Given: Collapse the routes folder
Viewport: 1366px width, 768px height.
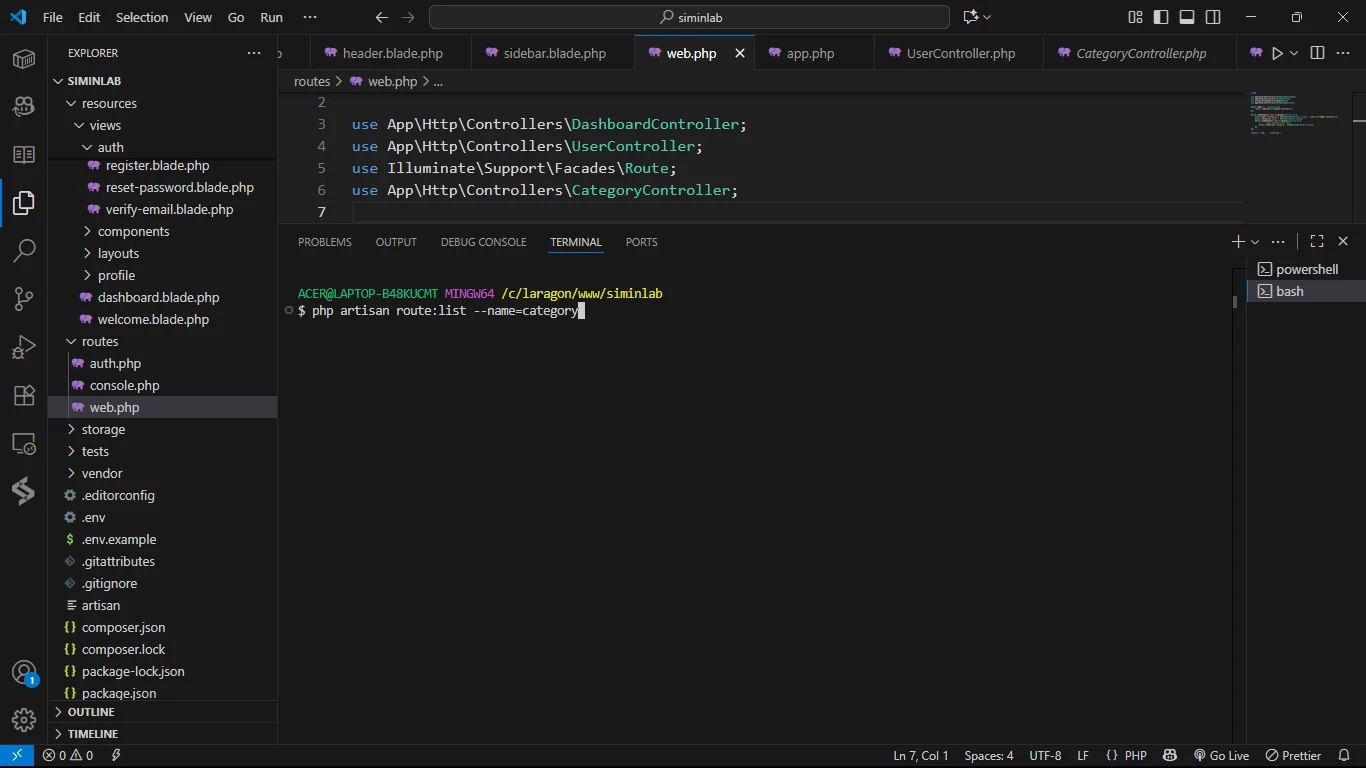Looking at the screenshot, I should point(100,341).
